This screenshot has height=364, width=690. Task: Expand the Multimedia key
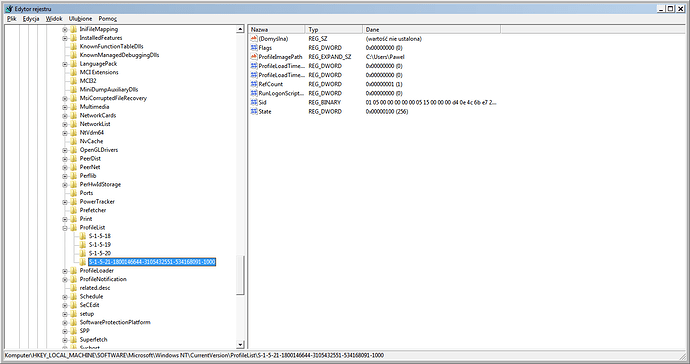[x=65, y=107]
